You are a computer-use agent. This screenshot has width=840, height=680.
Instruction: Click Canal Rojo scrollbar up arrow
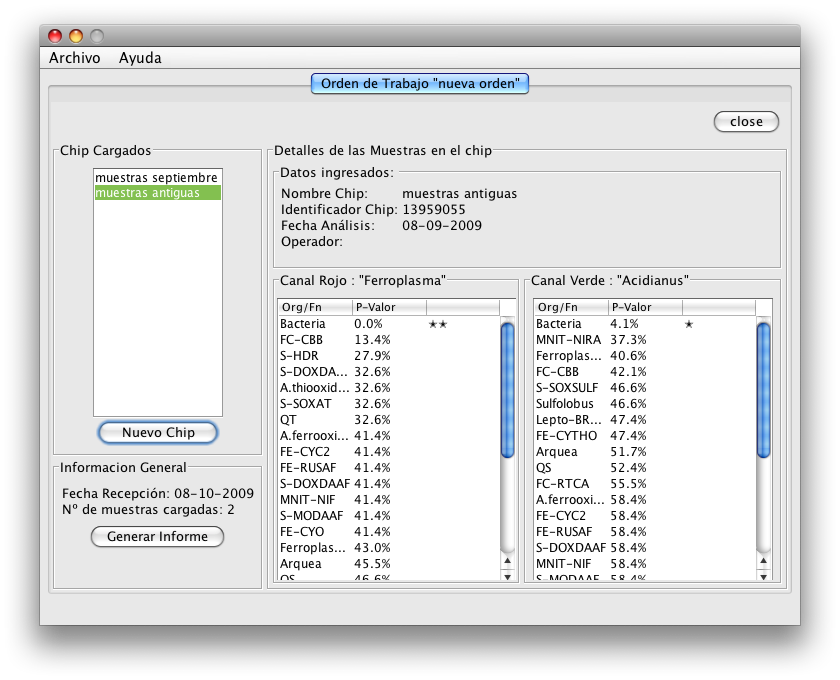click(507, 561)
